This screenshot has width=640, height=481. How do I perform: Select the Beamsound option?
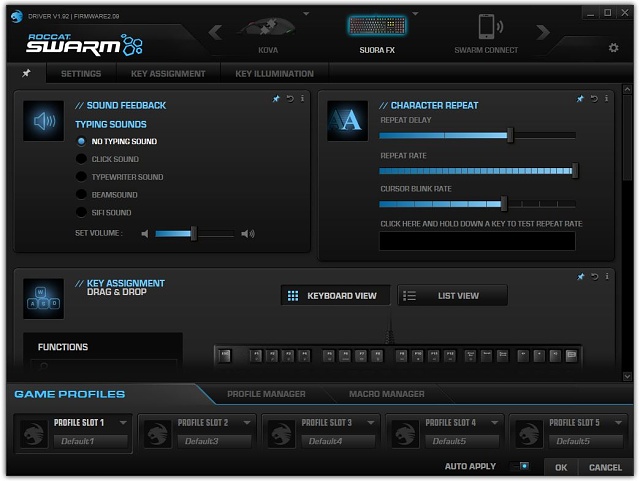coord(81,194)
